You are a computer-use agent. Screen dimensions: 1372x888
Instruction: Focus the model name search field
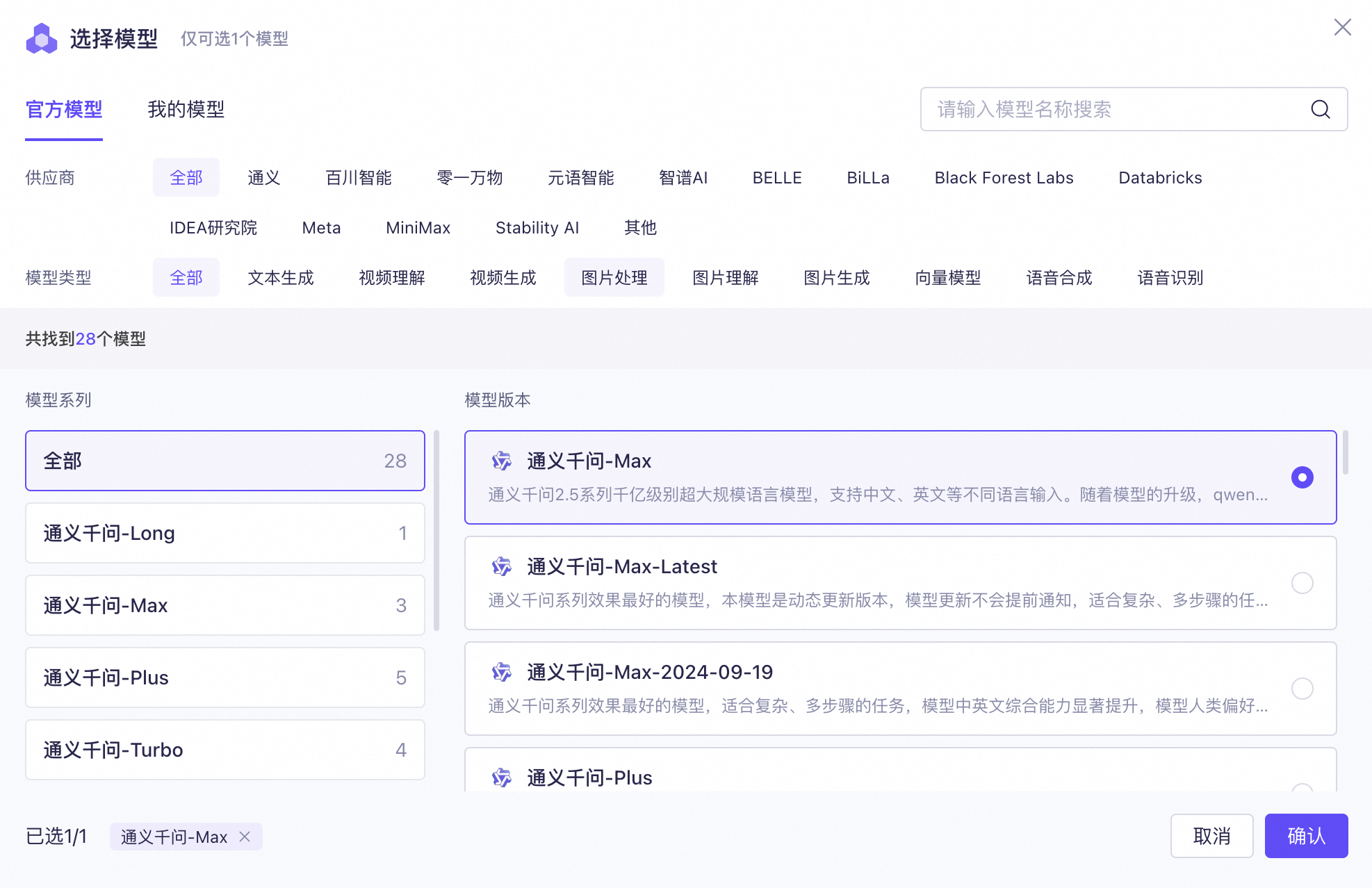(x=1134, y=109)
